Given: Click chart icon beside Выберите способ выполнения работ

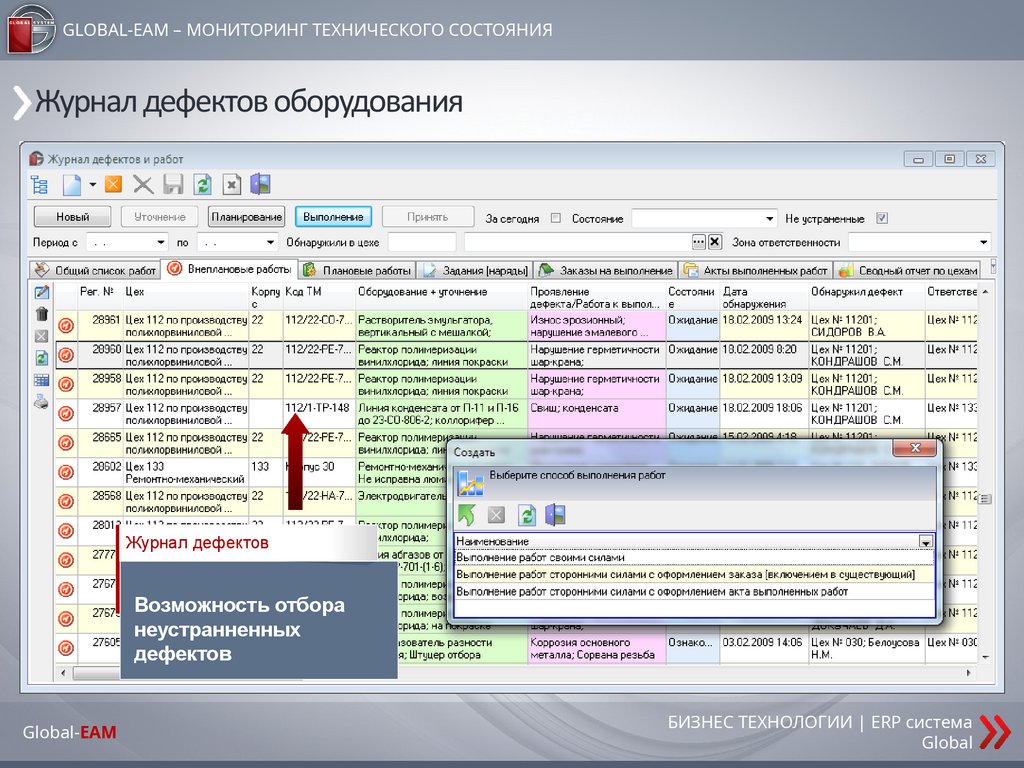Looking at the screenshot, I should [x=471, y=485].
